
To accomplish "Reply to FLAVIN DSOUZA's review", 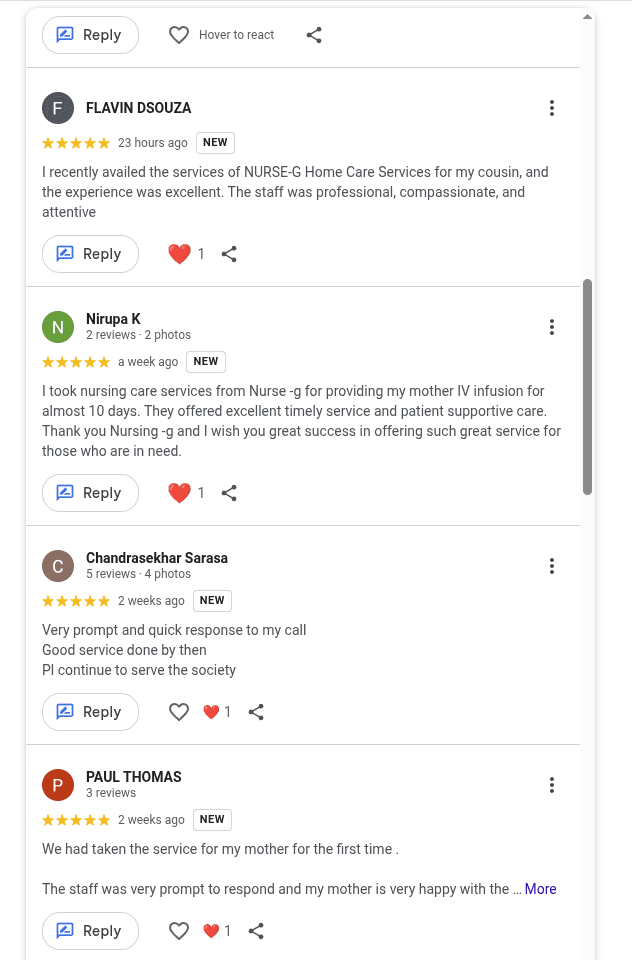I will point(90,254).
